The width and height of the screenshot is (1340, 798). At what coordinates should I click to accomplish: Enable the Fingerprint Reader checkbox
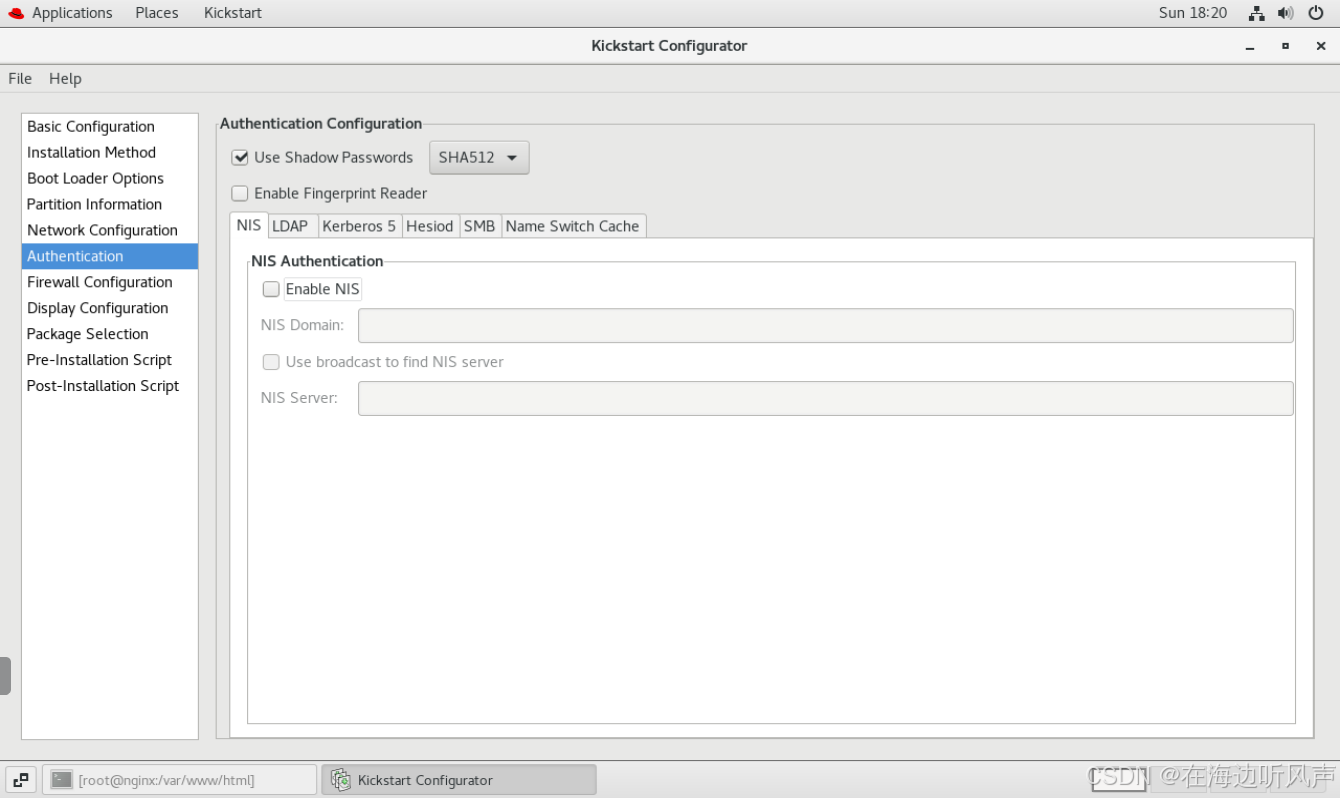pos(240,193)
